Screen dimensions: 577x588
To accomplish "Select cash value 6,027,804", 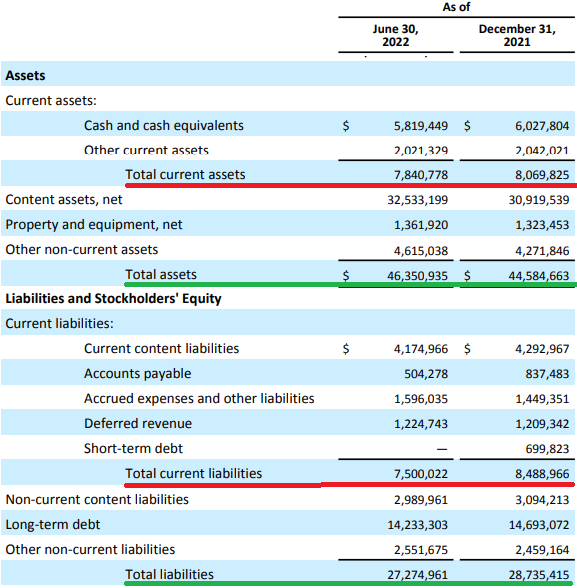I will point(542,126).
